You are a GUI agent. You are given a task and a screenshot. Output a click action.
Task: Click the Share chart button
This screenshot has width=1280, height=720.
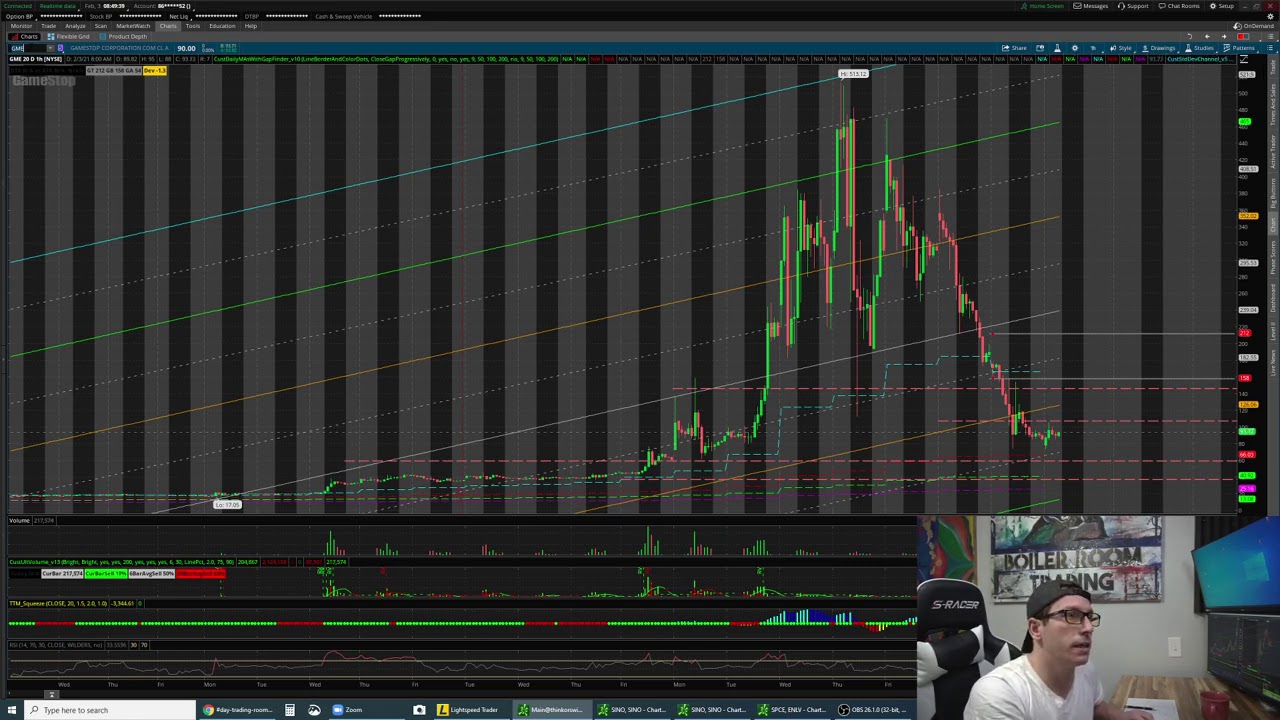(1014, 48)
